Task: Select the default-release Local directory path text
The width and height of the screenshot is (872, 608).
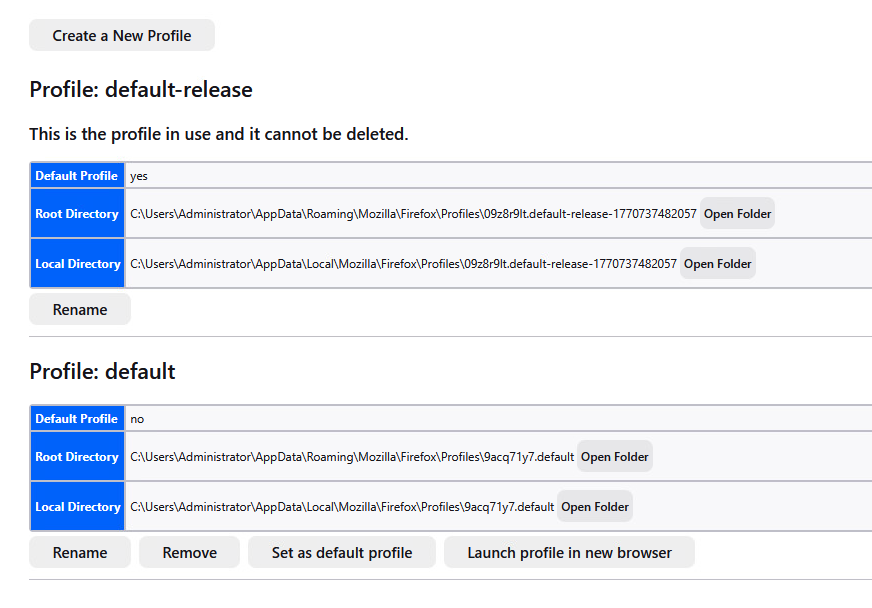Action: click(403, 264)
